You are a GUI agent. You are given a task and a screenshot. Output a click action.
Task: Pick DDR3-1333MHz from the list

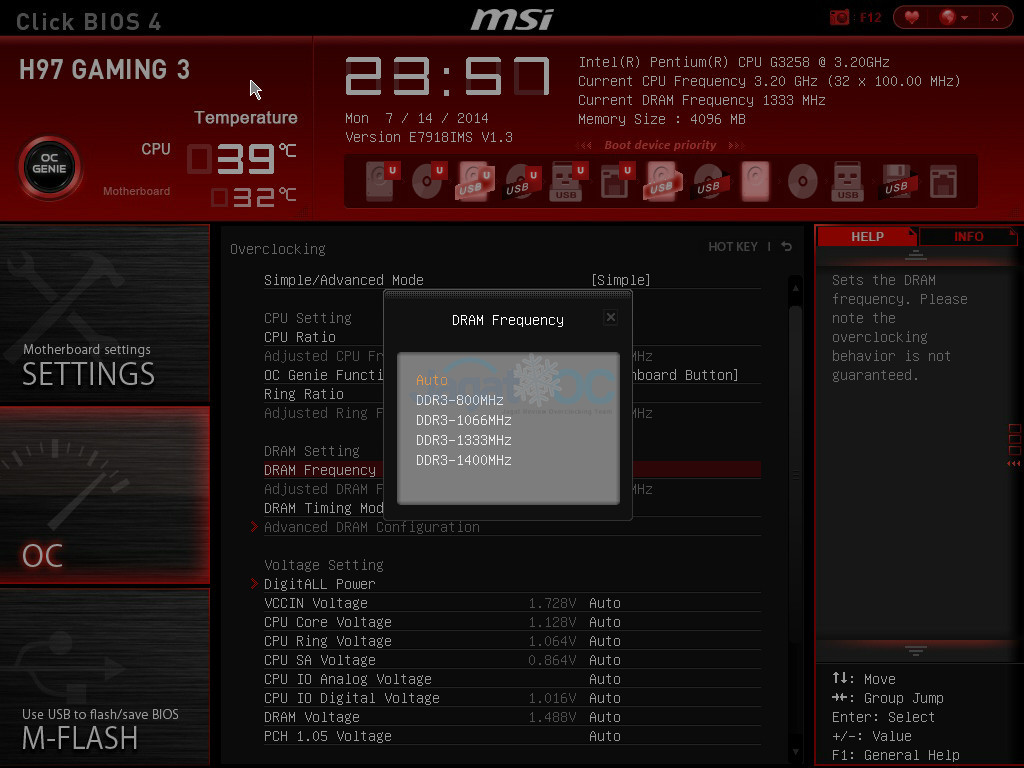[463, 440]
